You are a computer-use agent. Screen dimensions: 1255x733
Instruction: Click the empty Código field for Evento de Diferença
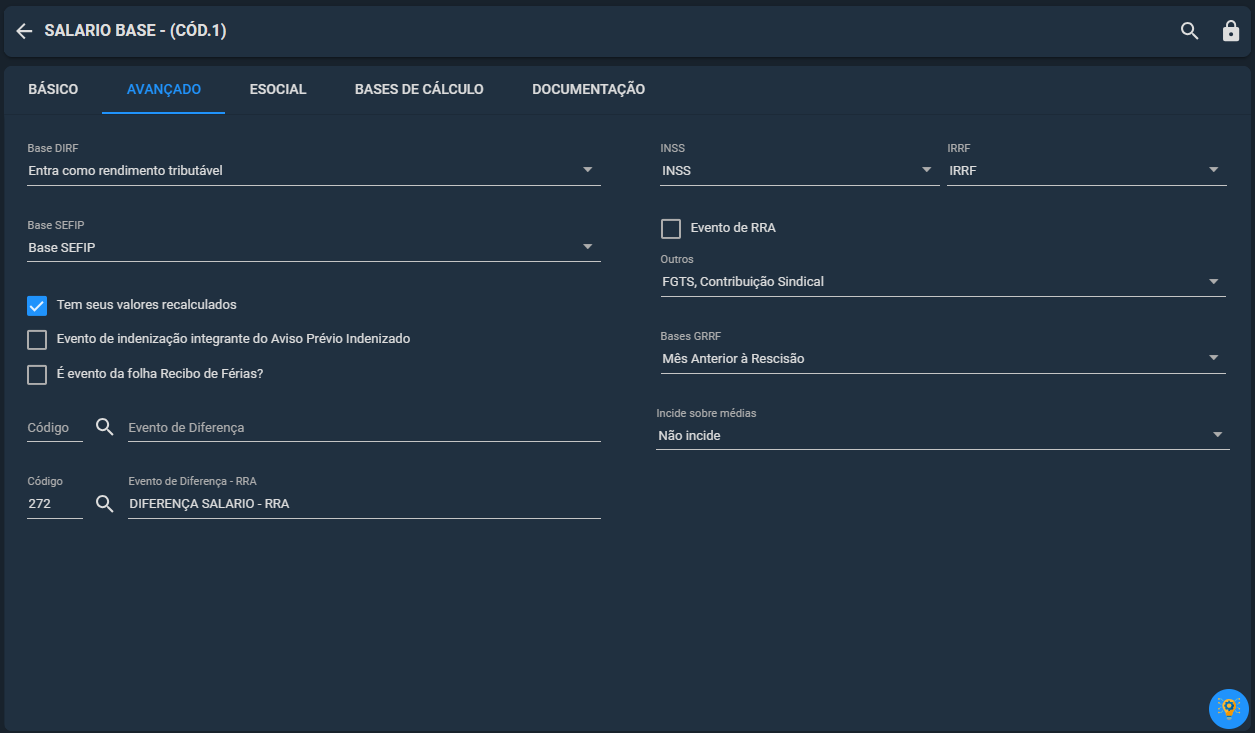55,428
